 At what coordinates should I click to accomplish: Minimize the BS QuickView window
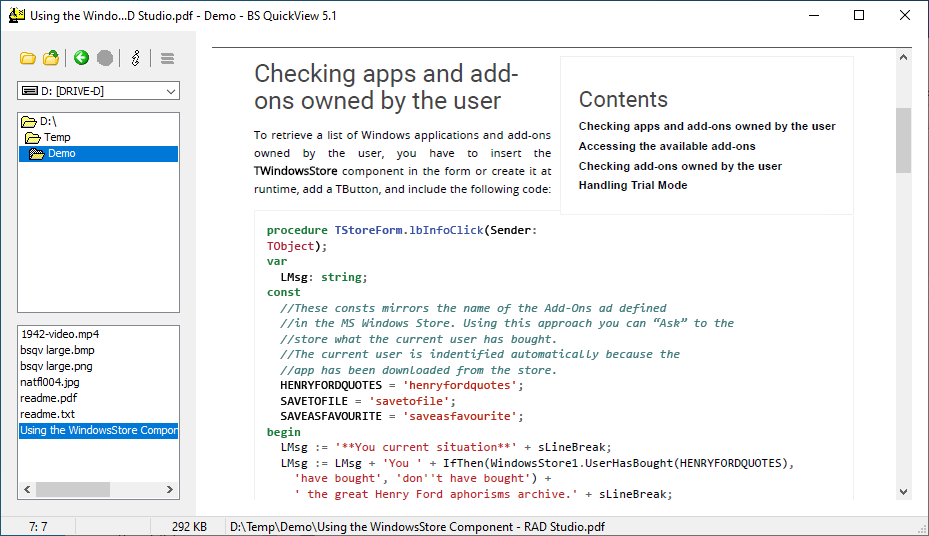tap(814, 15)
